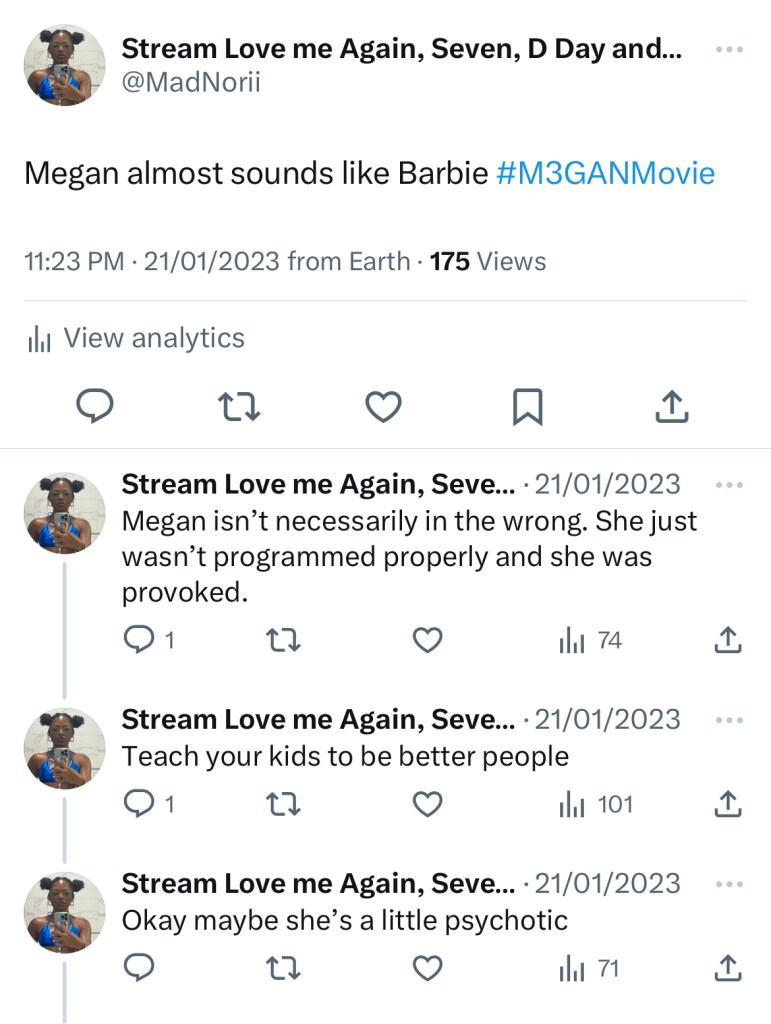Like the main tweet about Megan
The height and width of the screenshot is (1024, 771).
(x=383, y=405)
